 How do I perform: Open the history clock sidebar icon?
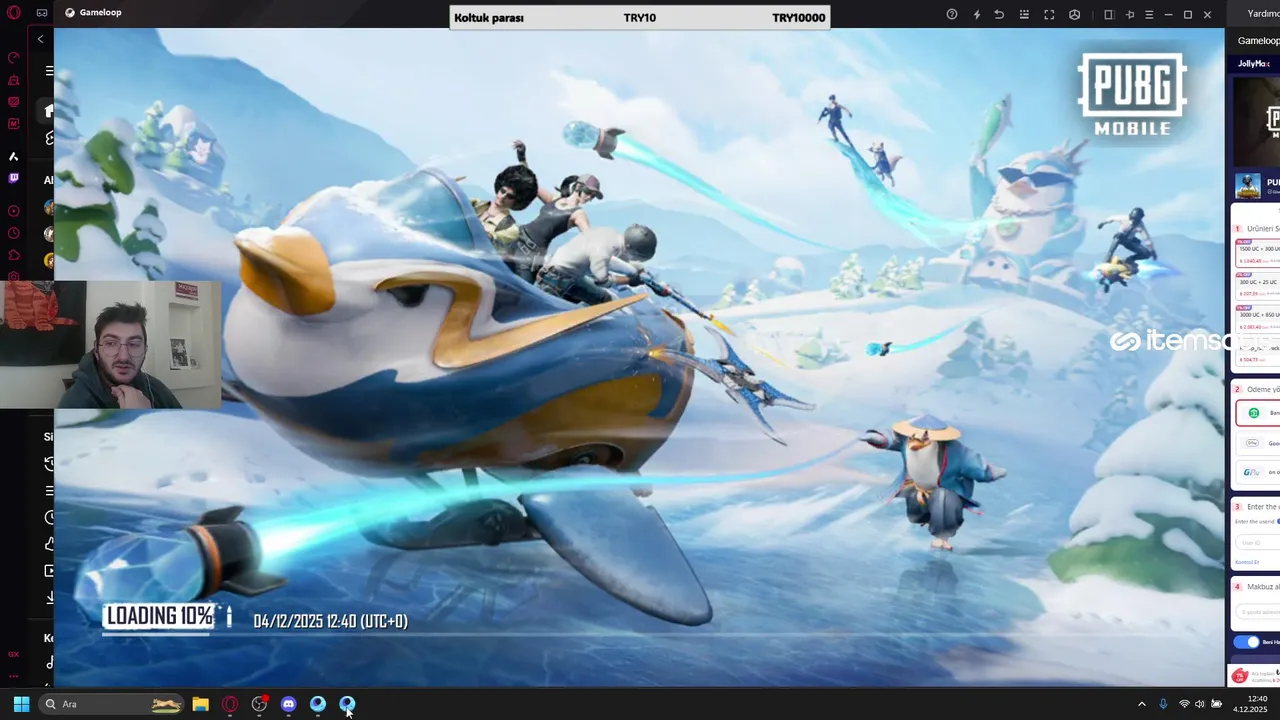coord(14,233)
